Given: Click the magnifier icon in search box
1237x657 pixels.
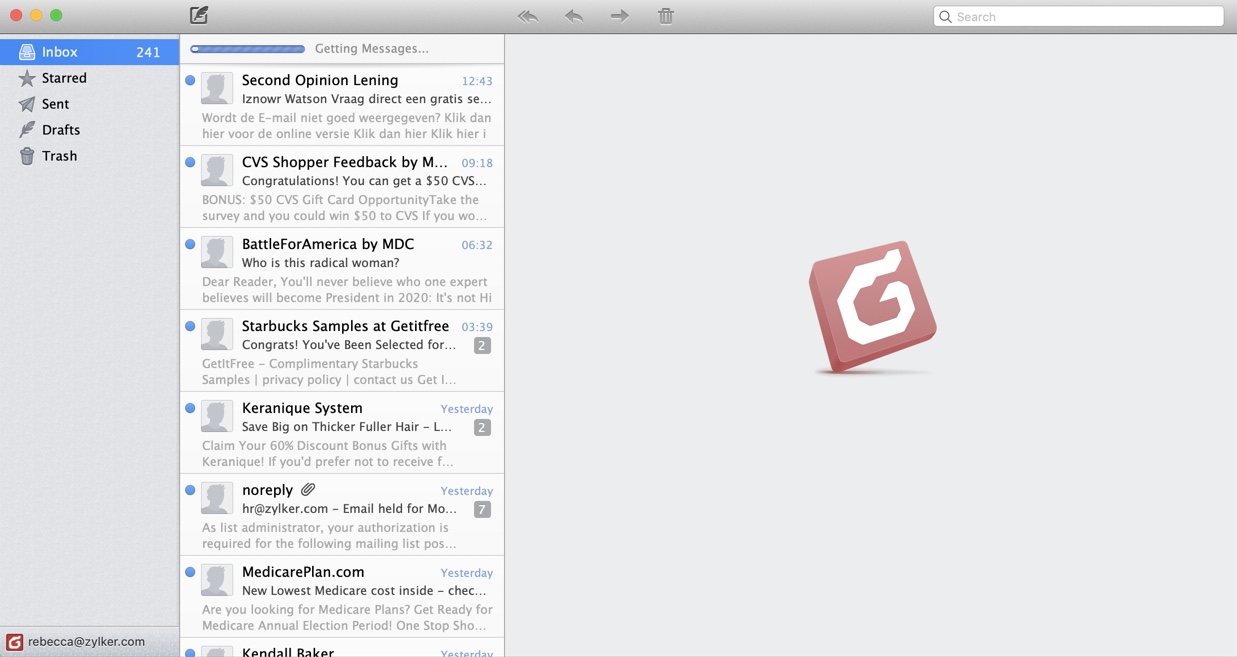Looking at the screenshot, I should tap(945, 17).
